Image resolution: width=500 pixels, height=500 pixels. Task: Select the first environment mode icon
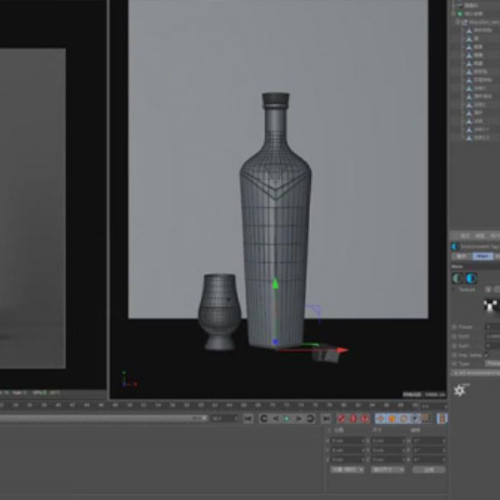pos(458,278)
